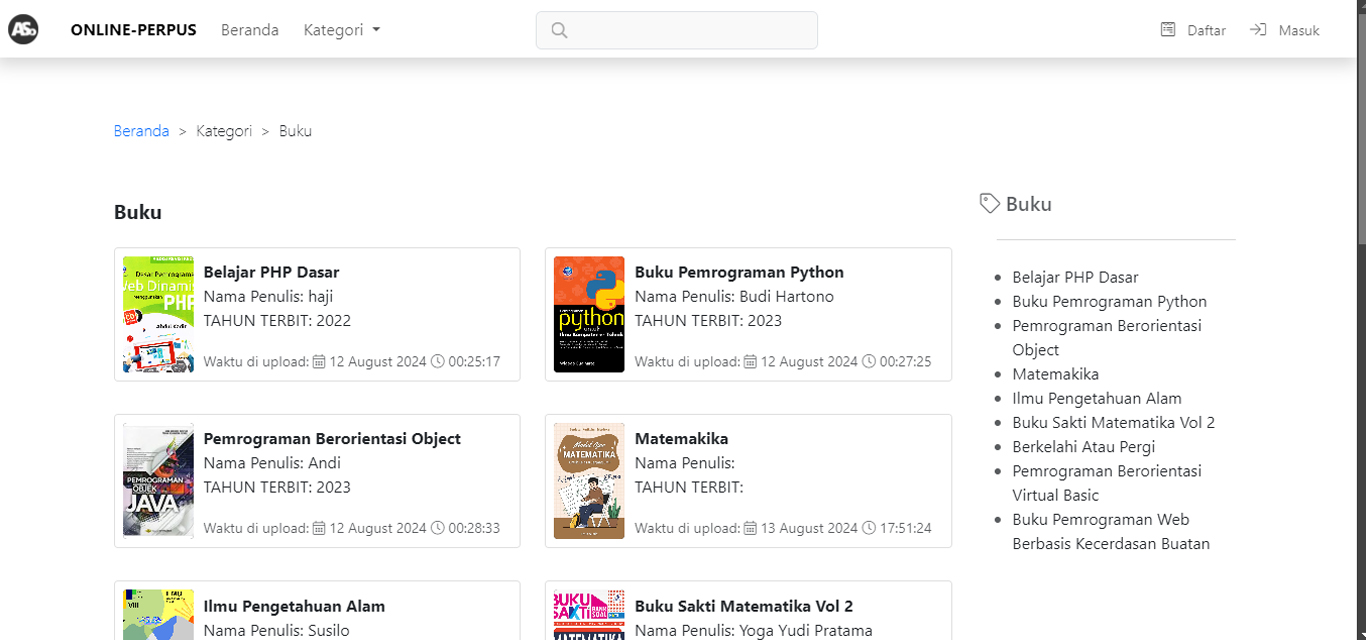Select Pemrograman Berorientasi Virtual Basic in sidebar

[x=1107, y=483]
